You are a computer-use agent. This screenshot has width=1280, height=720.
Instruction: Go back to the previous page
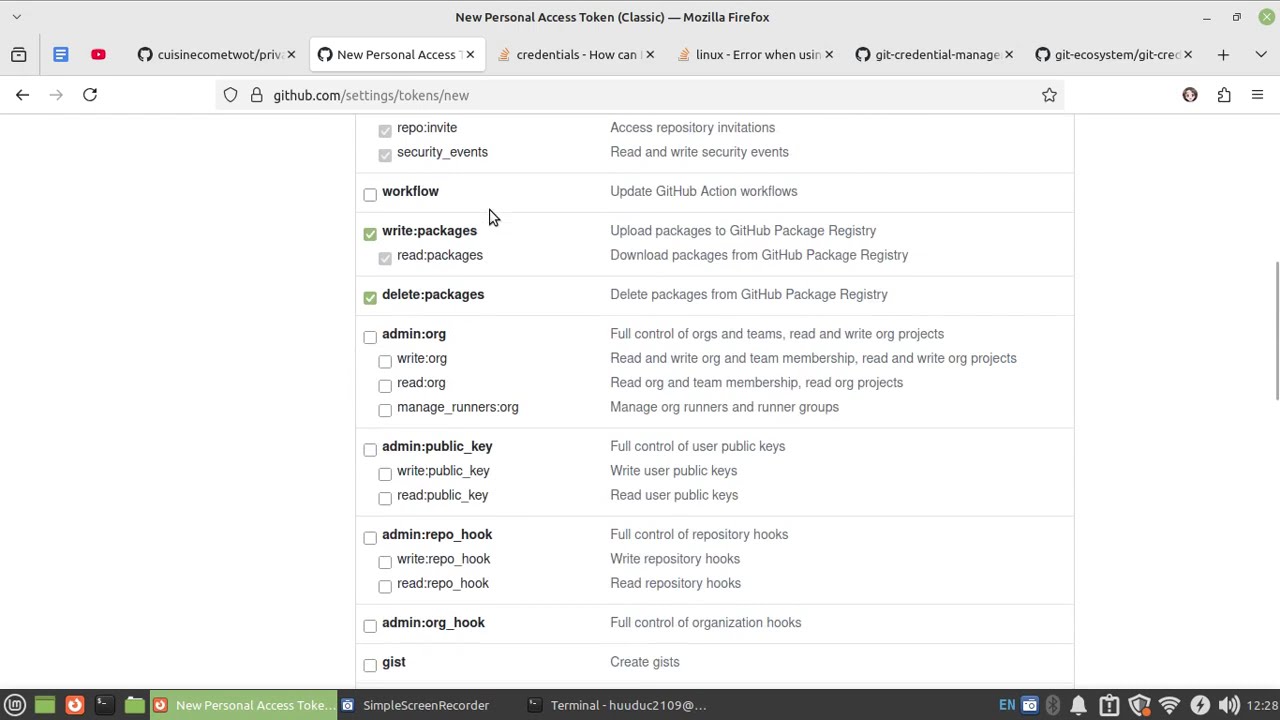tap(22, 95)
